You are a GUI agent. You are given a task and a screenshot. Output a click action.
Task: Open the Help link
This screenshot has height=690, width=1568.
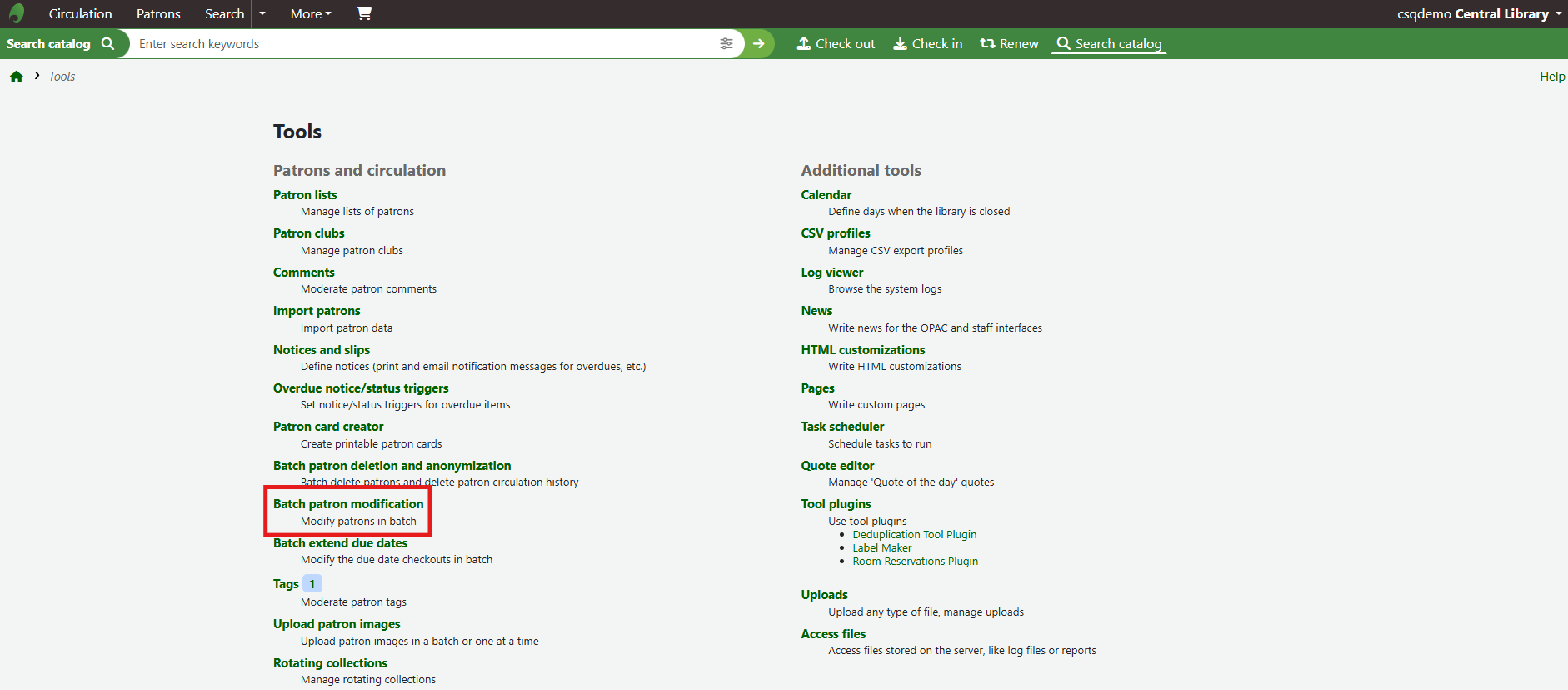pyautogui.click(x=1551, y=77)
